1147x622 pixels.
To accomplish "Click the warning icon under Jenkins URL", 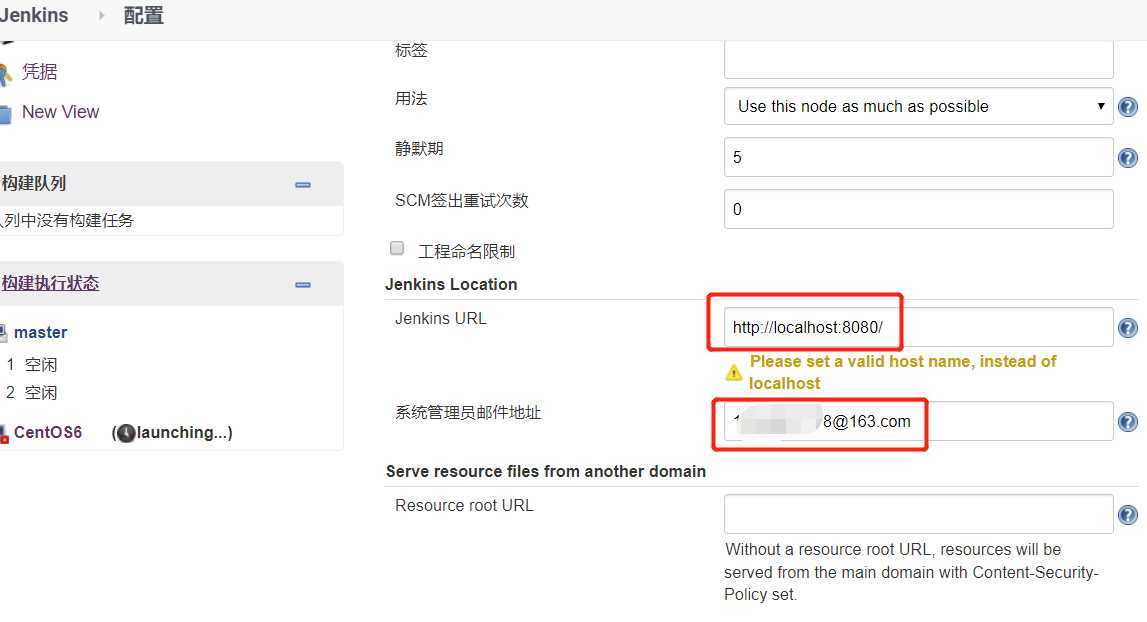I will point(734,372).
